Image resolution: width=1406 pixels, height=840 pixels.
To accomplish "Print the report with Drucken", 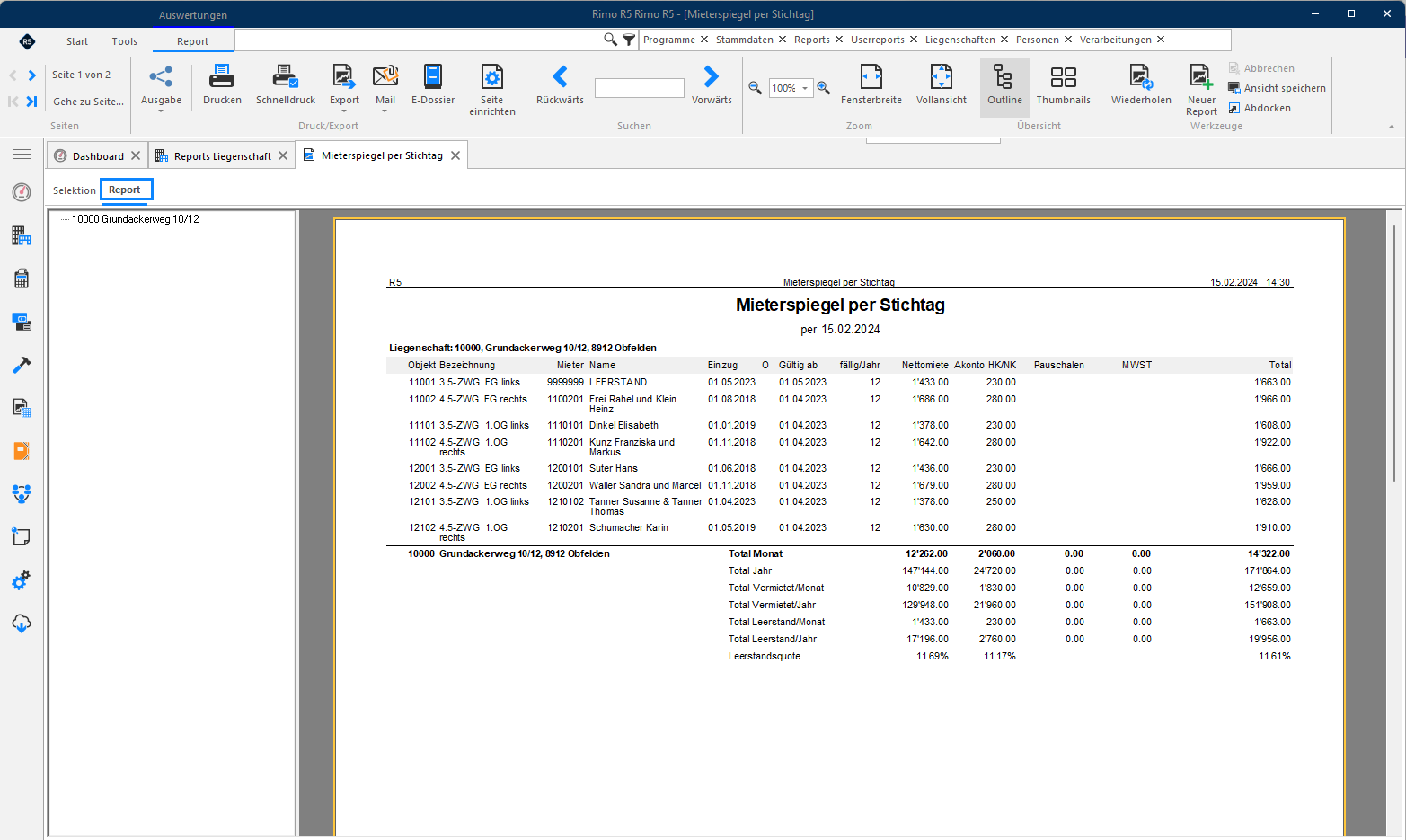I will [222, 85].
